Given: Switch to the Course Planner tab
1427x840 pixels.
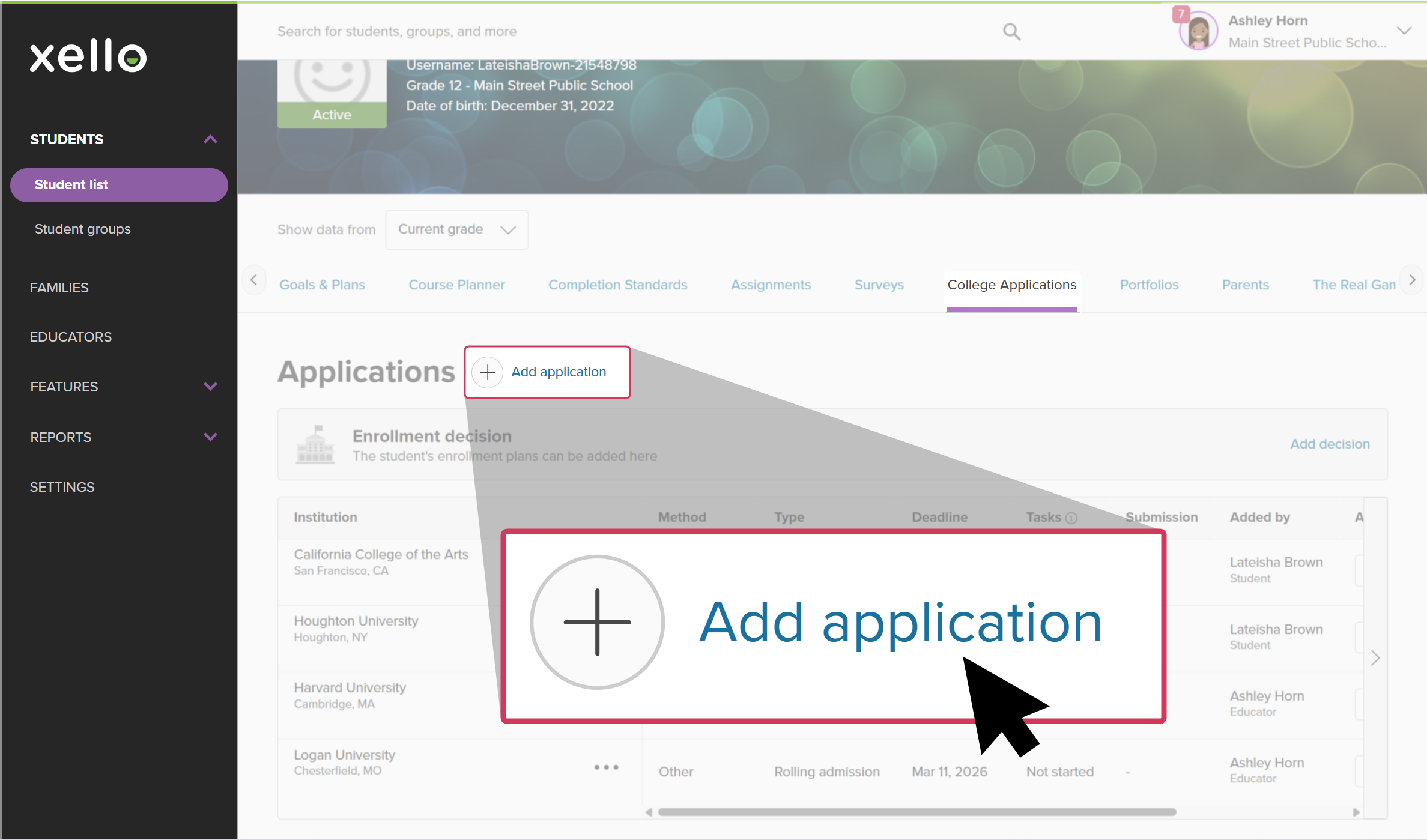Looking at the screenshot, I should (456, 285).
